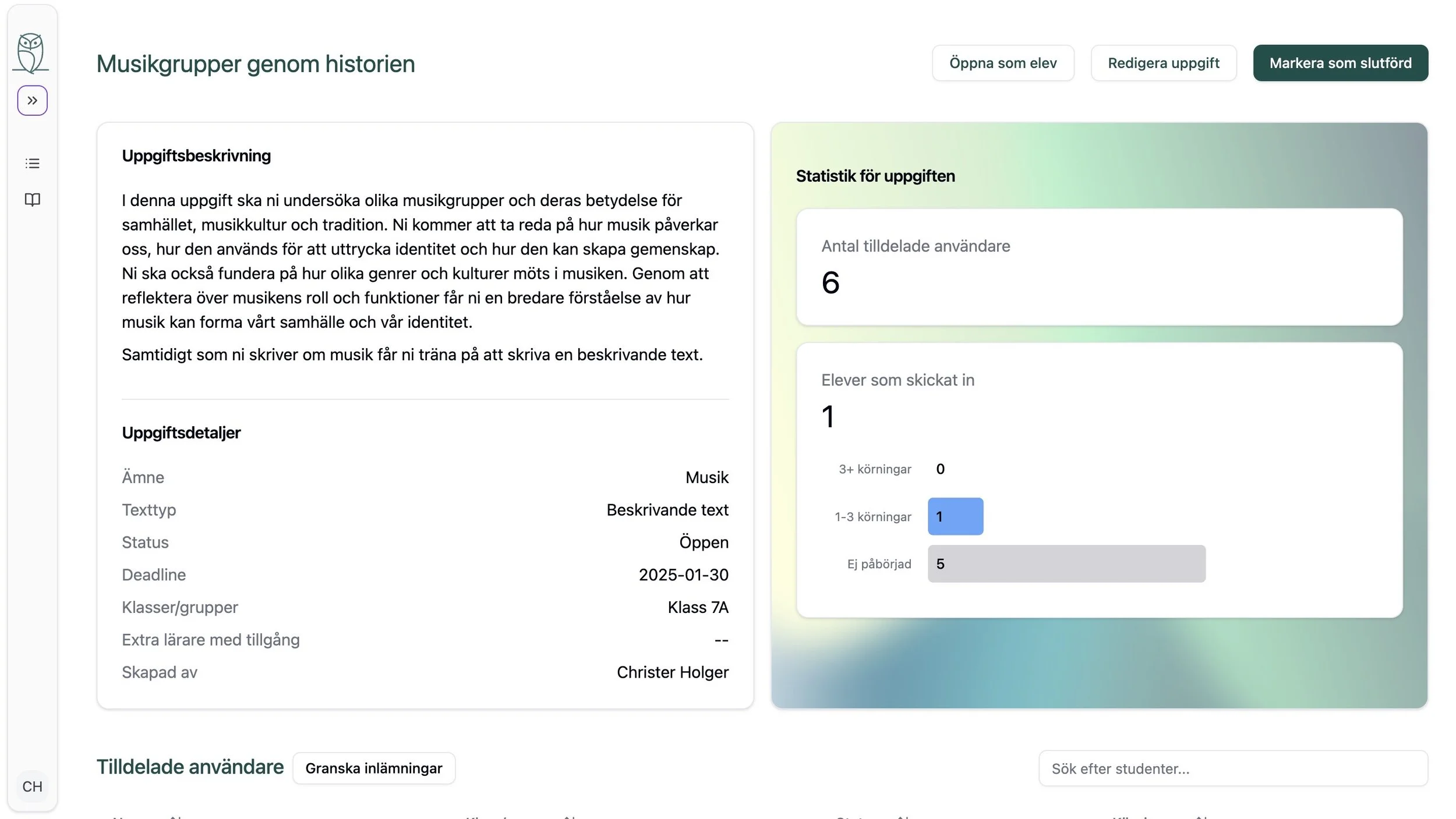
Task: Click the 3+ körningar zero value
Action: click(940, 469)
